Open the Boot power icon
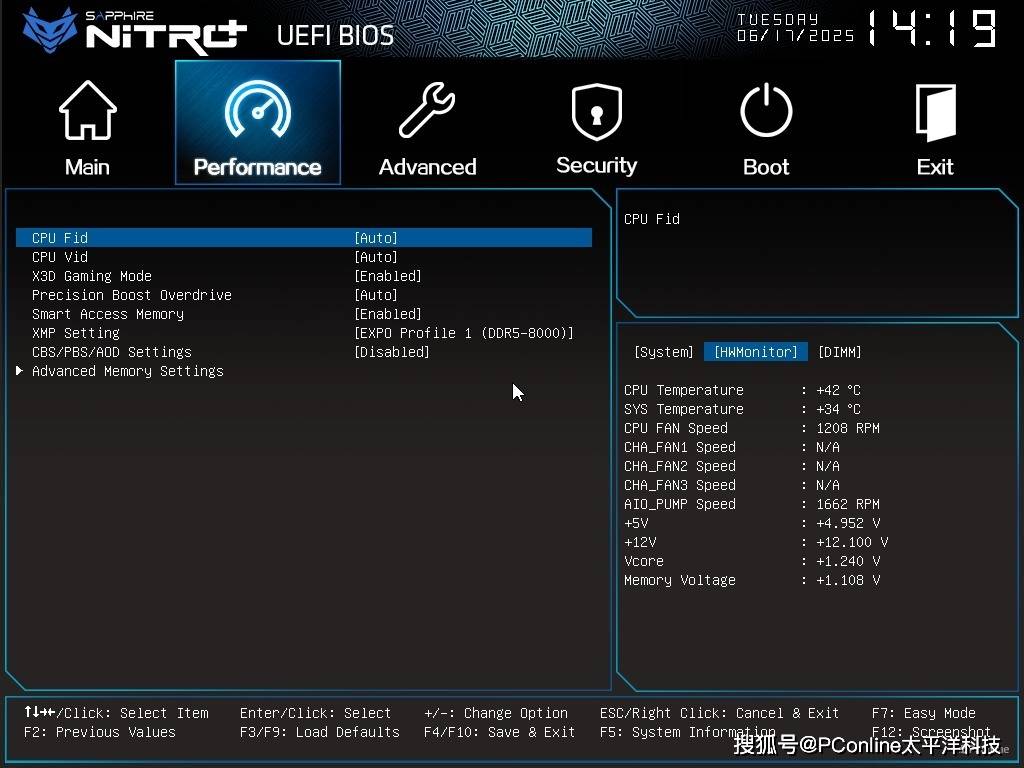The width and height of the screenshot is (1024, 768). (766, 112)
